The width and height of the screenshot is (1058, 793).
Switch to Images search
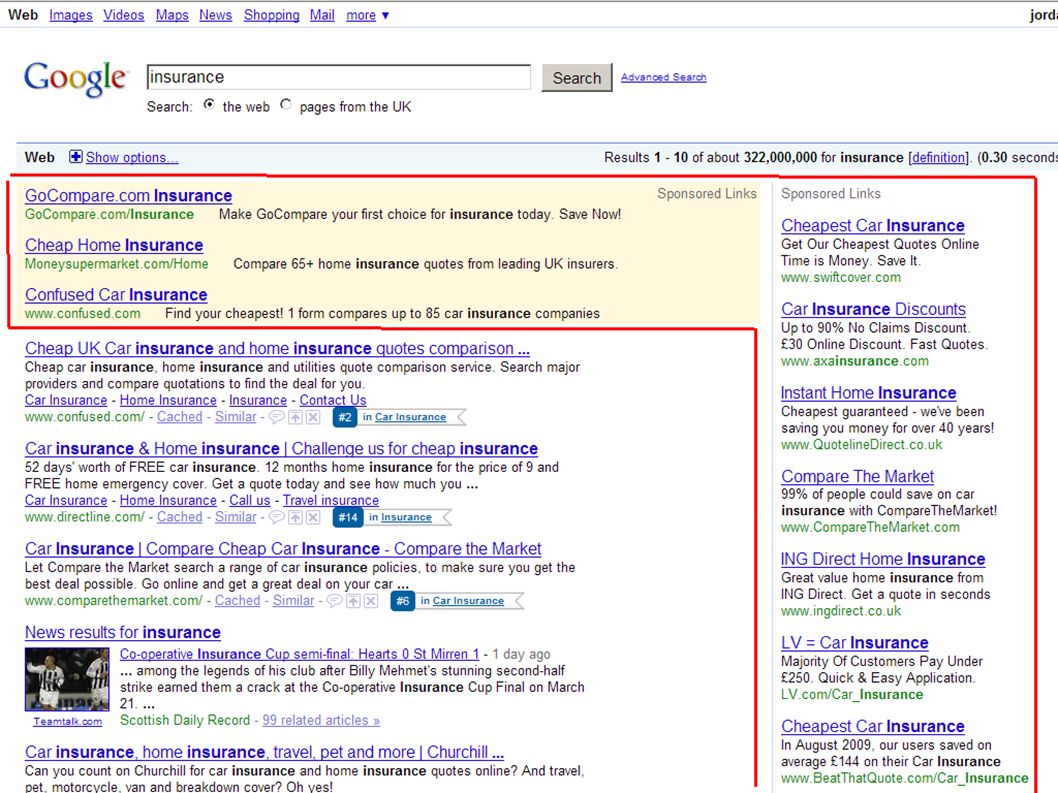(71, 15)
